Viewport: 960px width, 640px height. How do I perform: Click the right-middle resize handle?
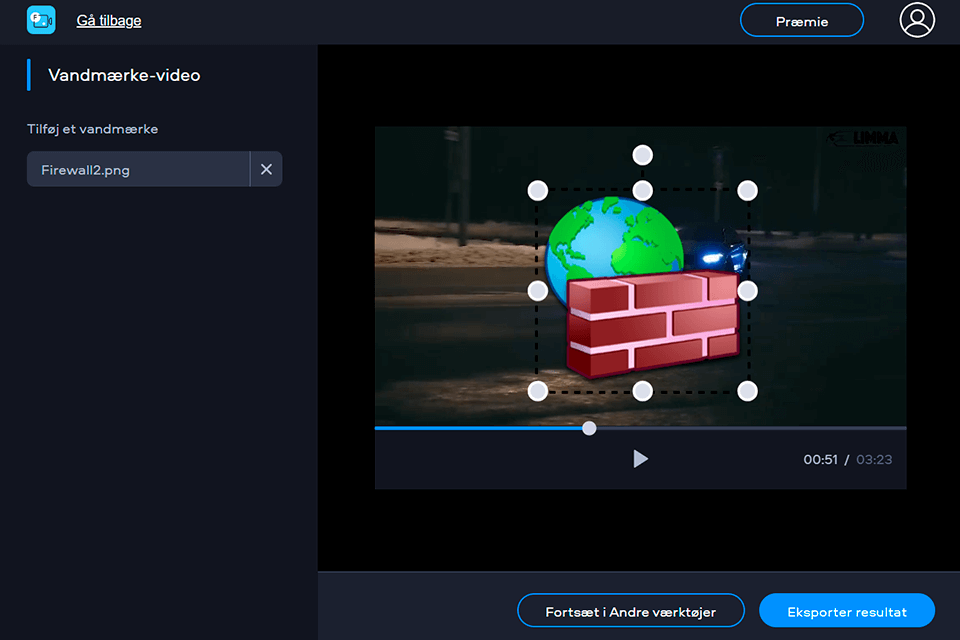coord(748,290)
